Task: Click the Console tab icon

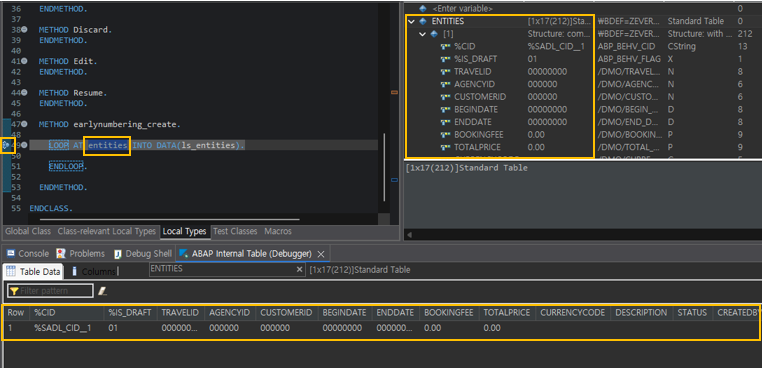Action: (11, 253)
